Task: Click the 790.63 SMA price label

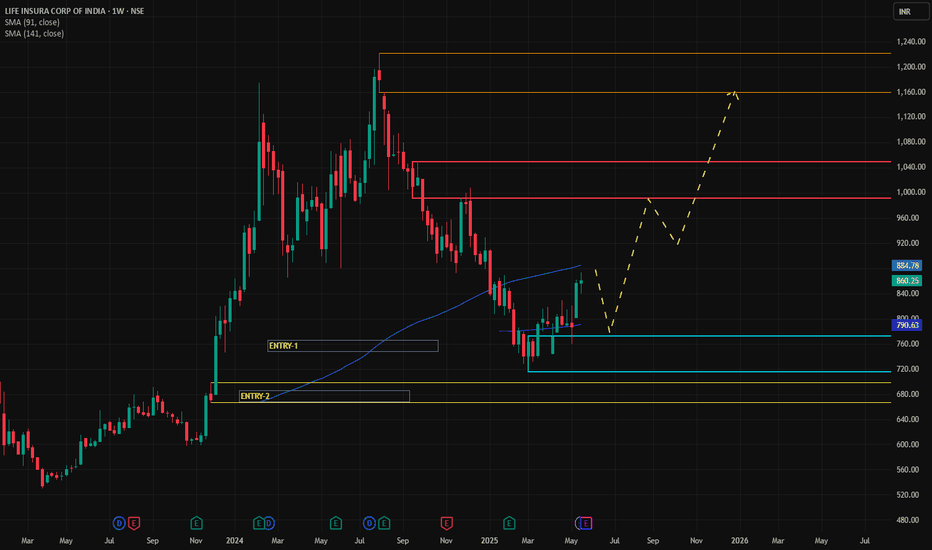Action: tap(907, 325)
